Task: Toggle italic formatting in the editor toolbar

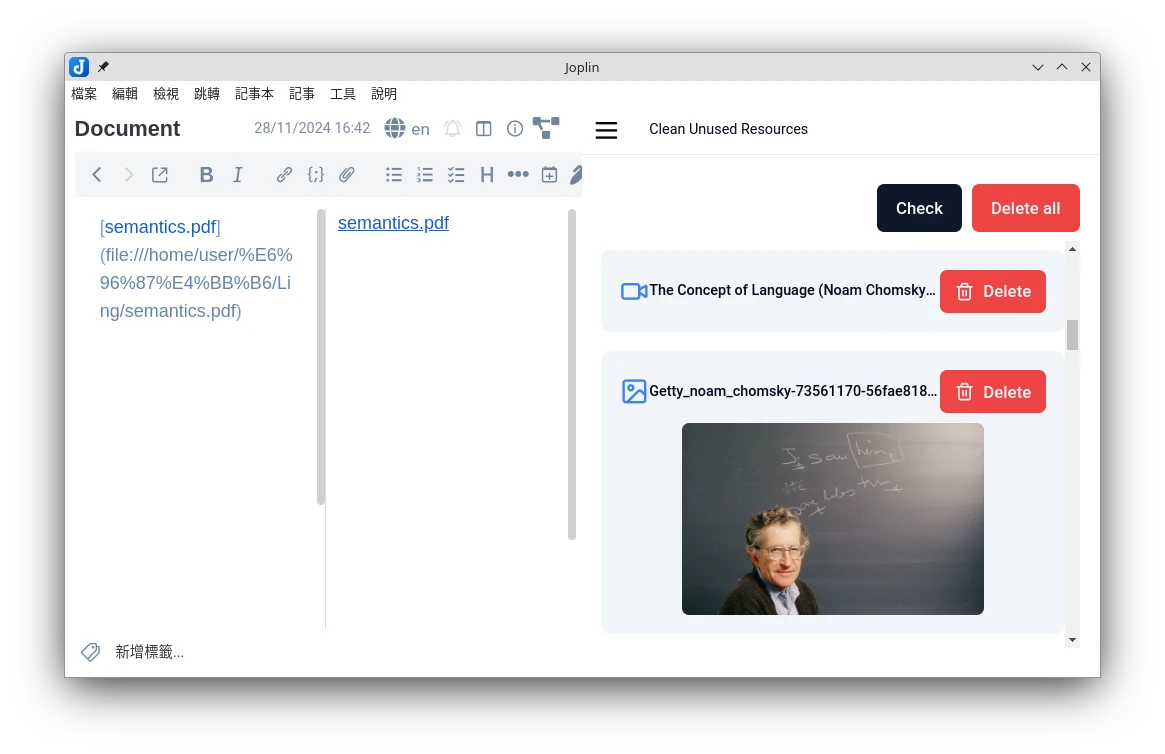Action: [238, 175]
